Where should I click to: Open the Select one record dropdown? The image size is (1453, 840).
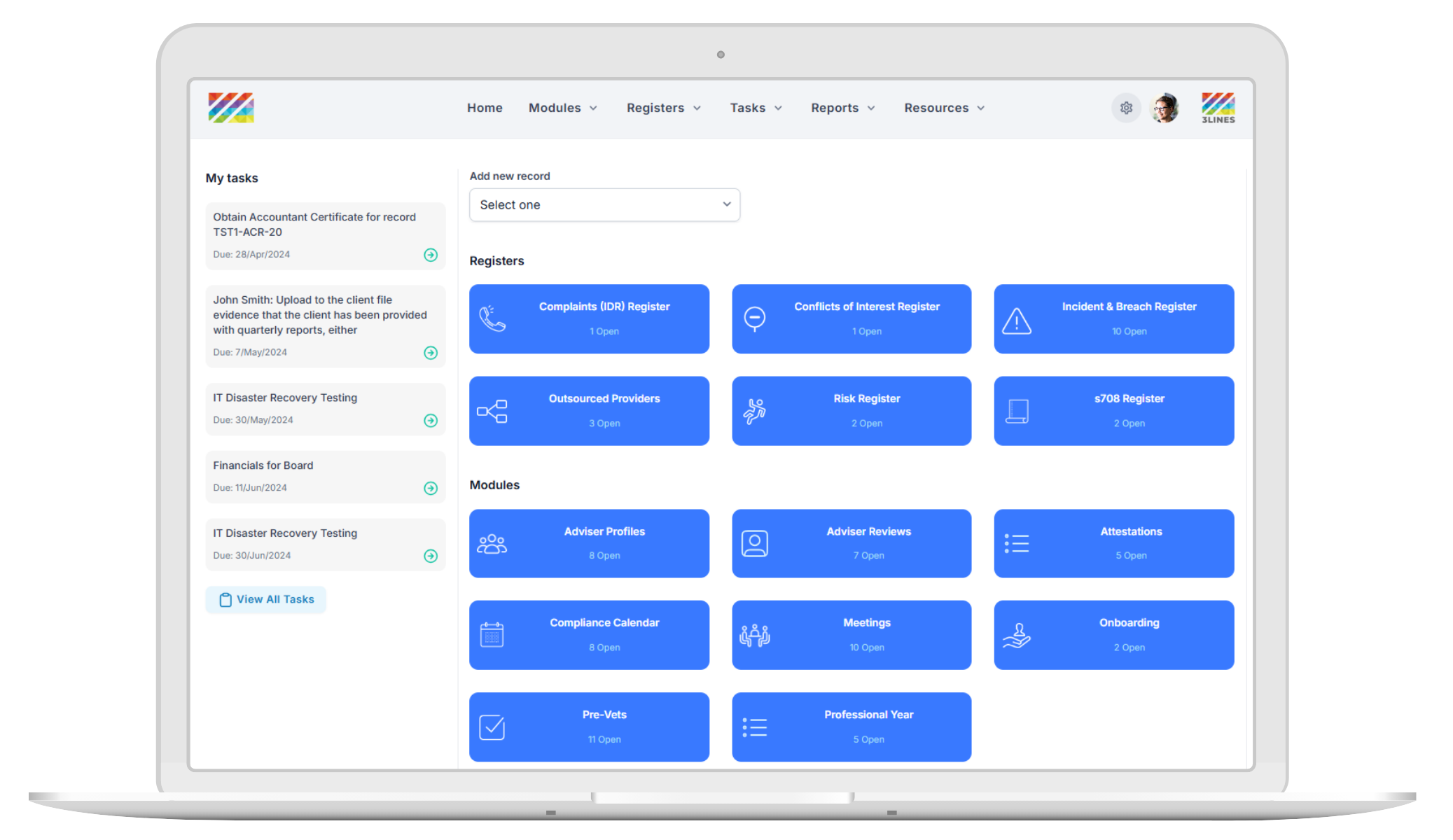coord(604,204)
